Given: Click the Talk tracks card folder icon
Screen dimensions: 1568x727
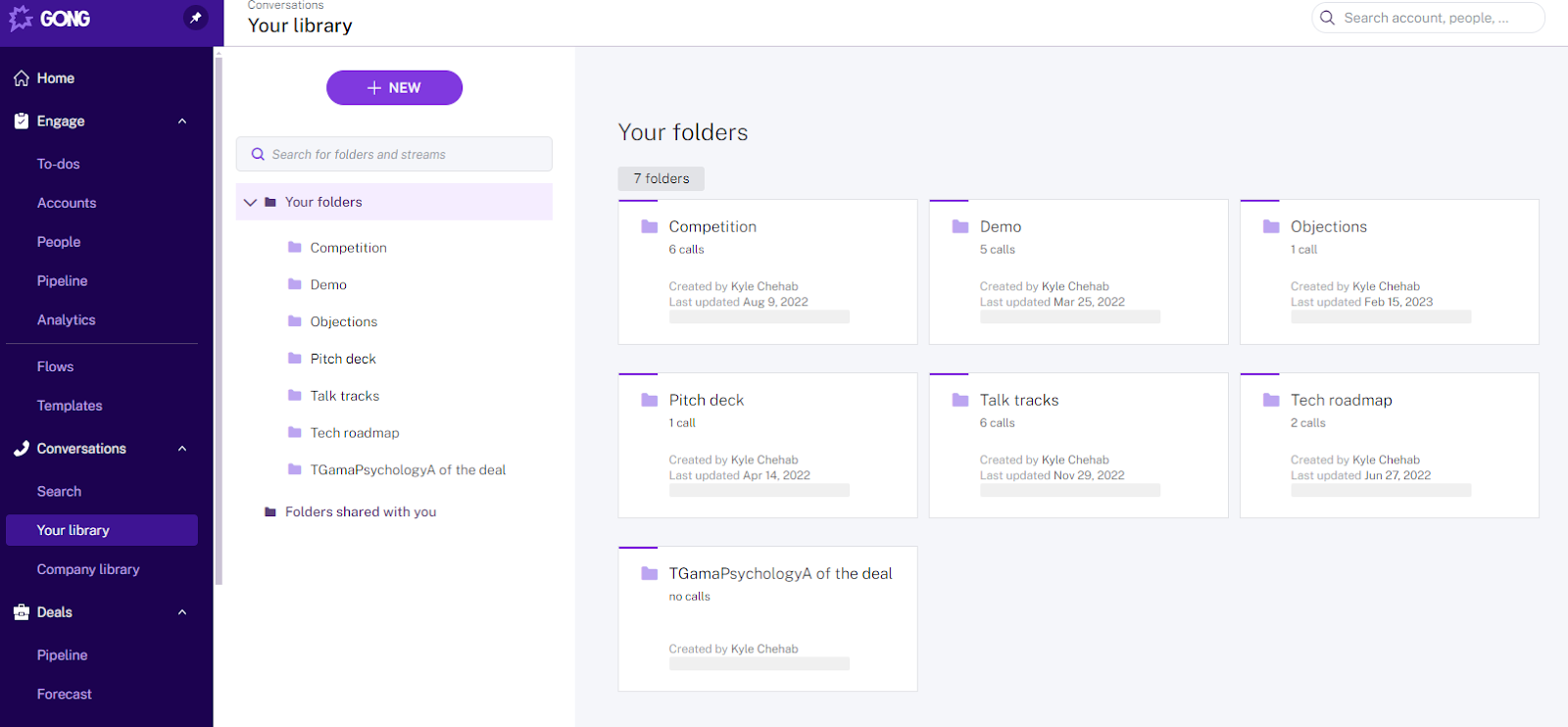Looking at the screenshot, I should [960, 400].
